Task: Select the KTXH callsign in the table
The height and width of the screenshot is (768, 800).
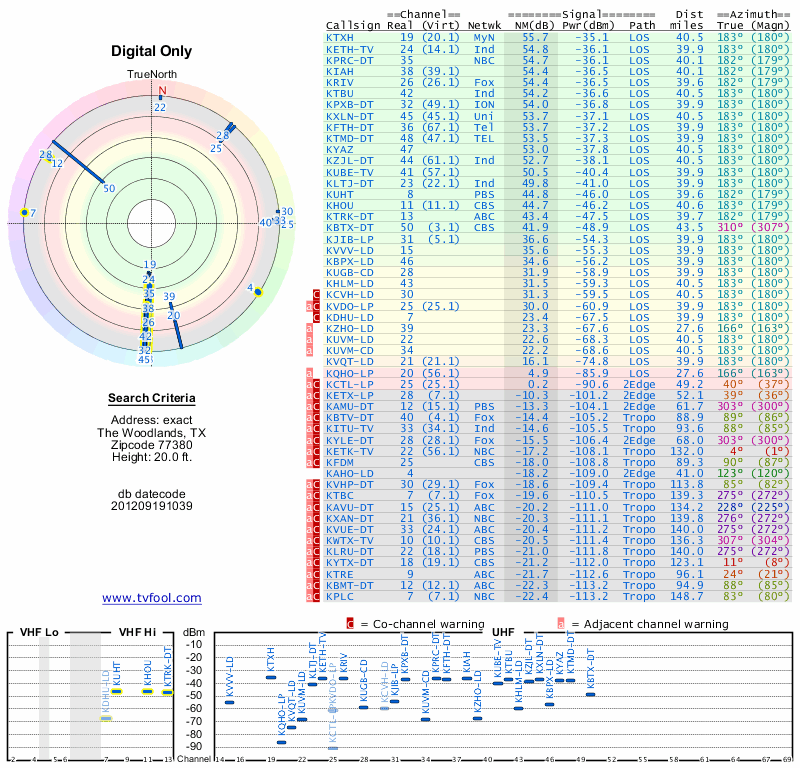Action: [x=340, y=37]
